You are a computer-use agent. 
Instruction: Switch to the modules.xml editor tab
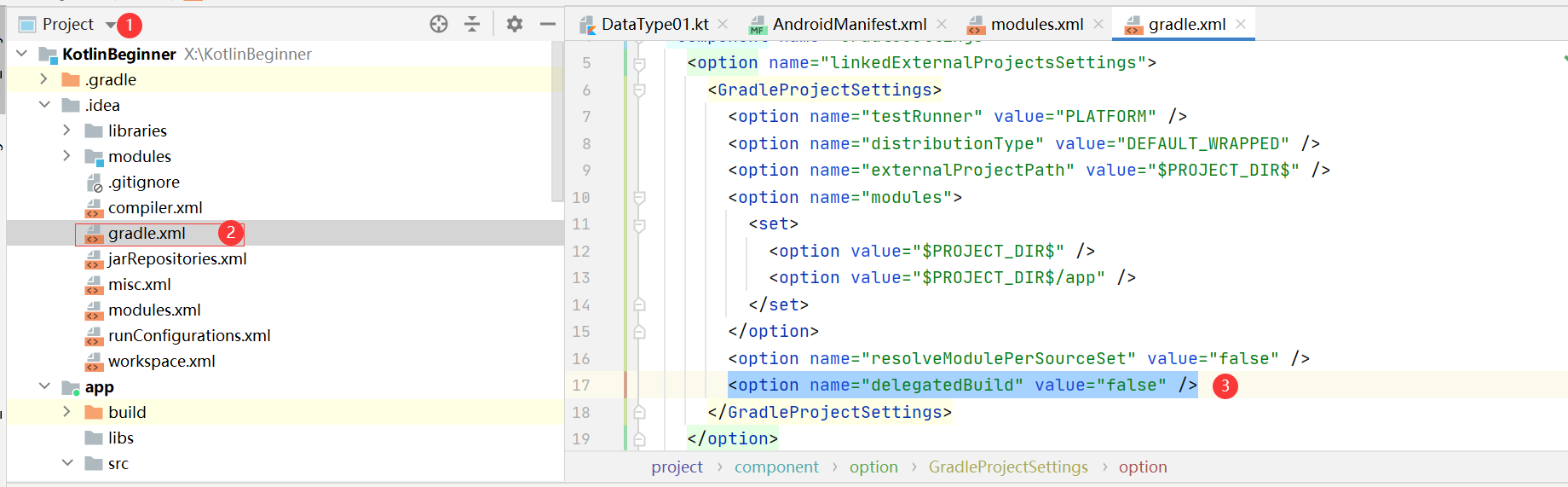pyautogui.click(x=1037, y=25)
